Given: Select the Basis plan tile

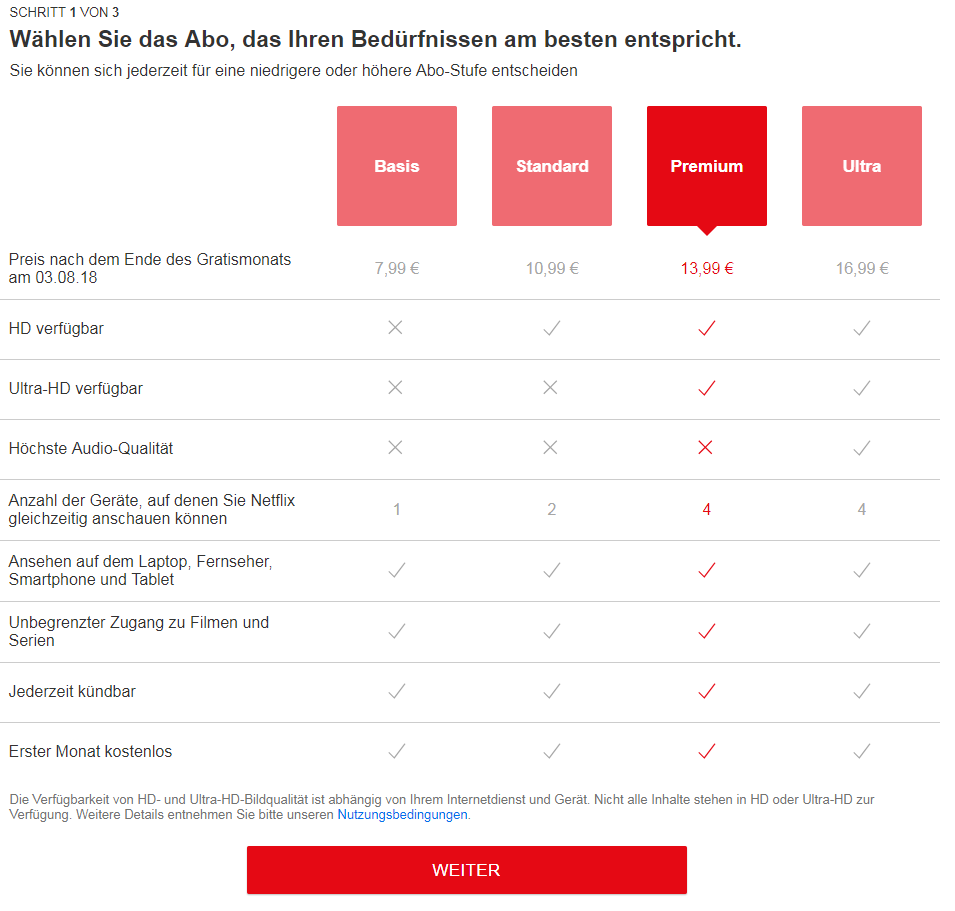Looking at the screenshot, I should [x=396, y=166].
